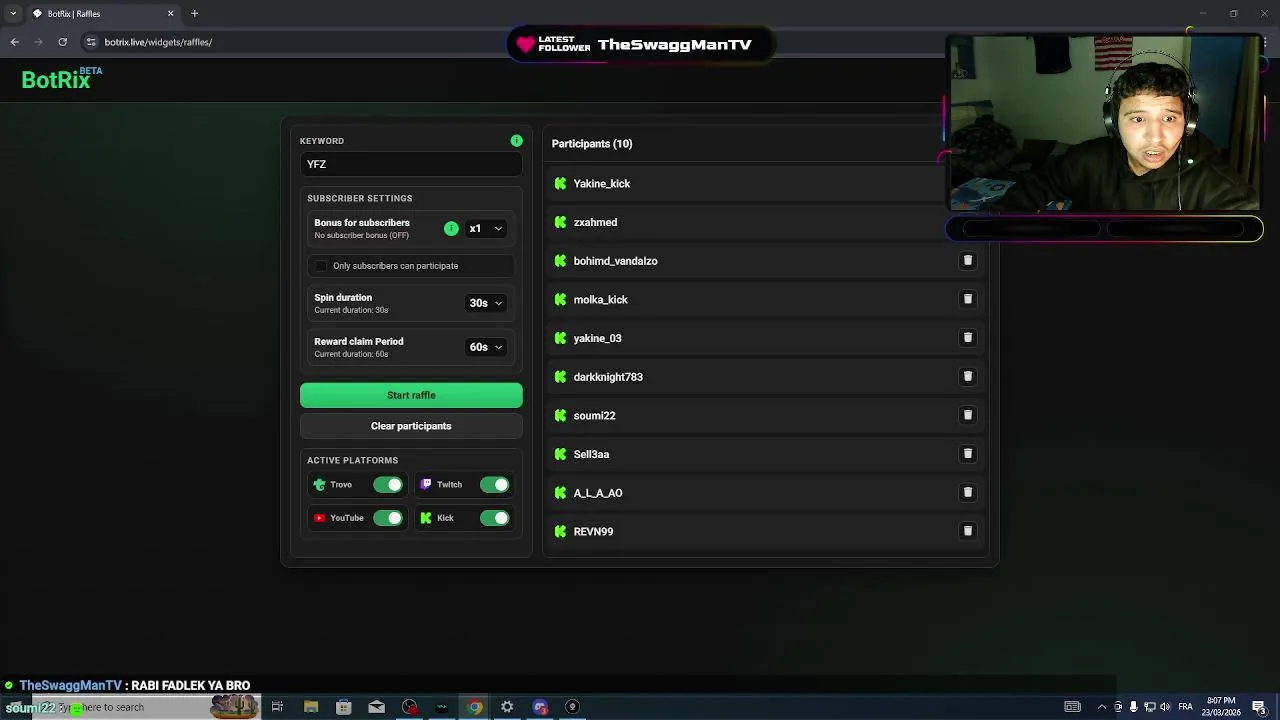Click Clear participants button
1280x720 pixels.
pyautogui.click(x=411, y=426)
